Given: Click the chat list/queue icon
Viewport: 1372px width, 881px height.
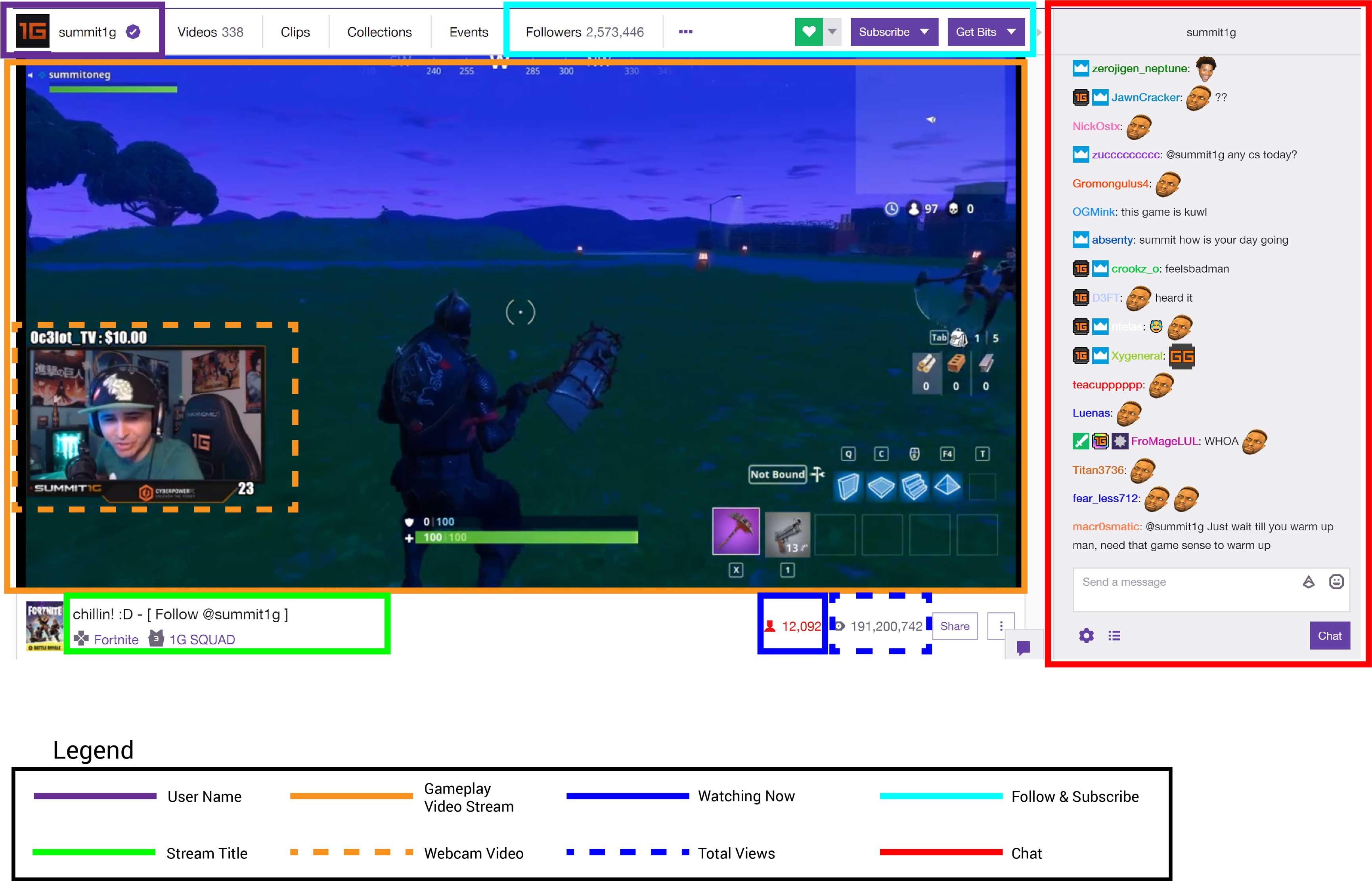Looking at the screenshot, I should pos(1114,634).
